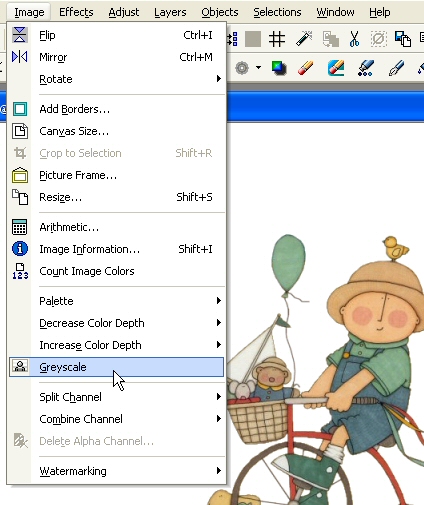
Task: Click the Count Image Colors icon
Action: [20, 271]
